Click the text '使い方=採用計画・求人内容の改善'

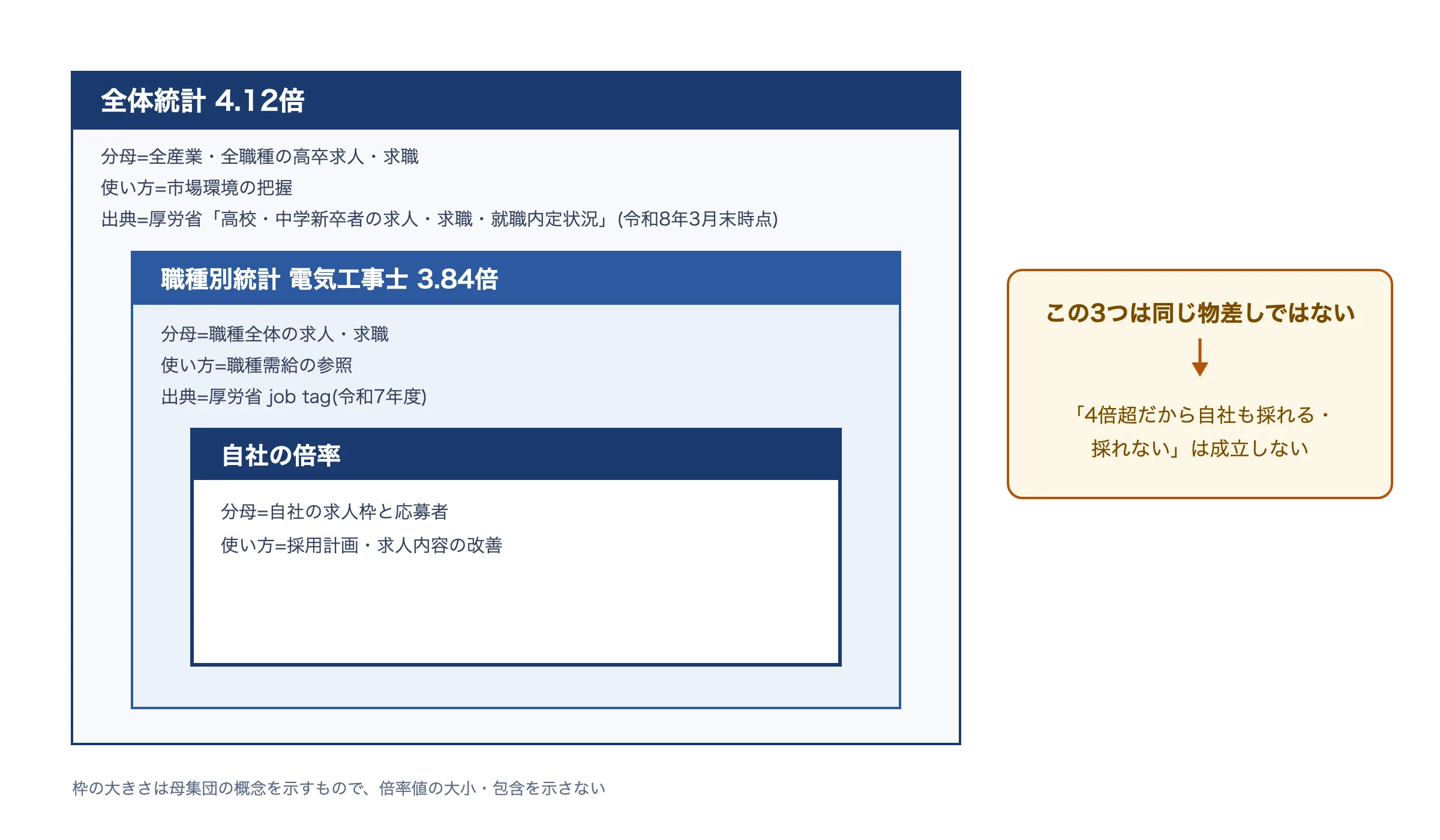coord(362,545)
